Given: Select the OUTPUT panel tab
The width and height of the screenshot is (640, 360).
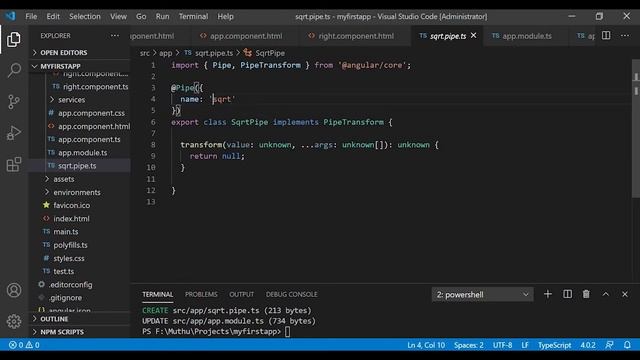Looking at the screenshot, I should (242, 294).
